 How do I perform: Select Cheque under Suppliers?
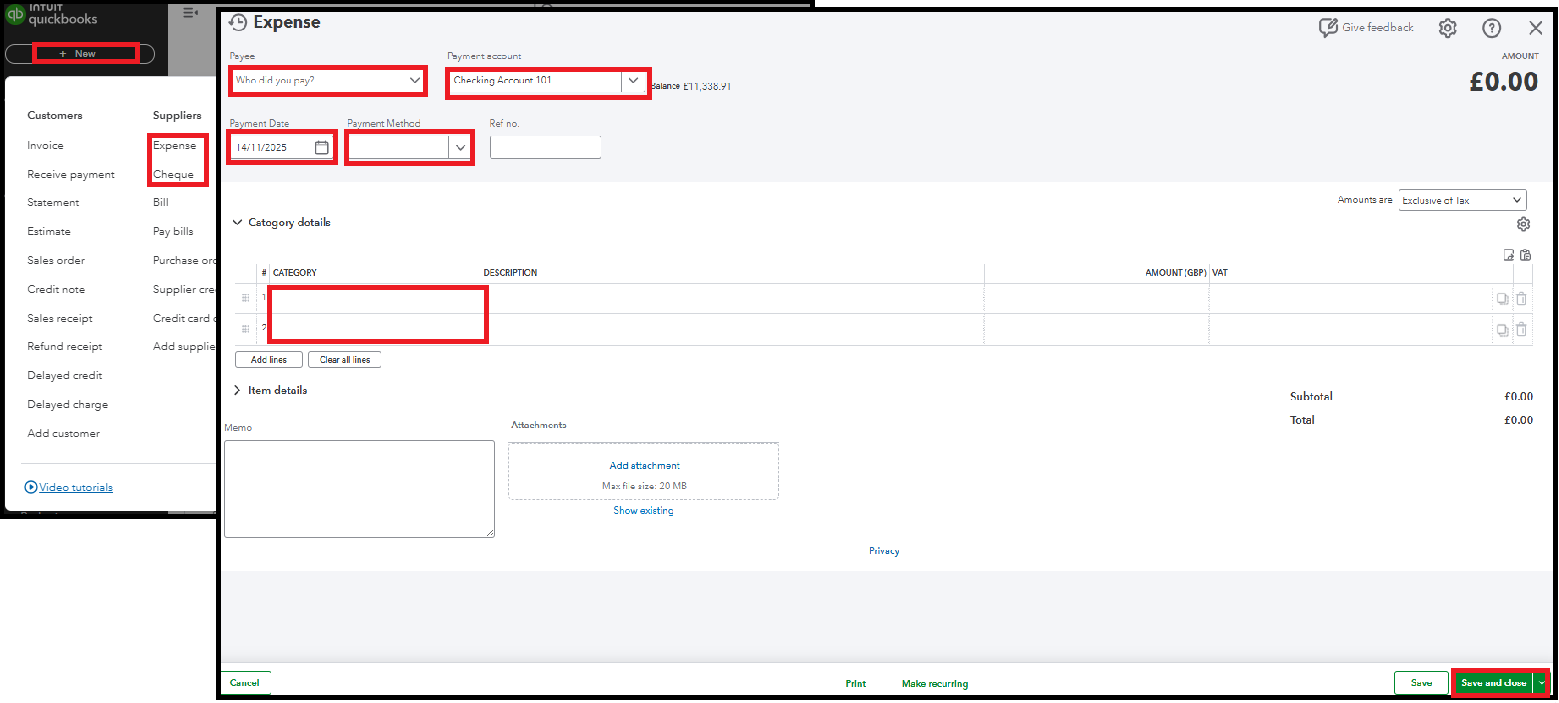pyautogui.click(x=174, y=174)
